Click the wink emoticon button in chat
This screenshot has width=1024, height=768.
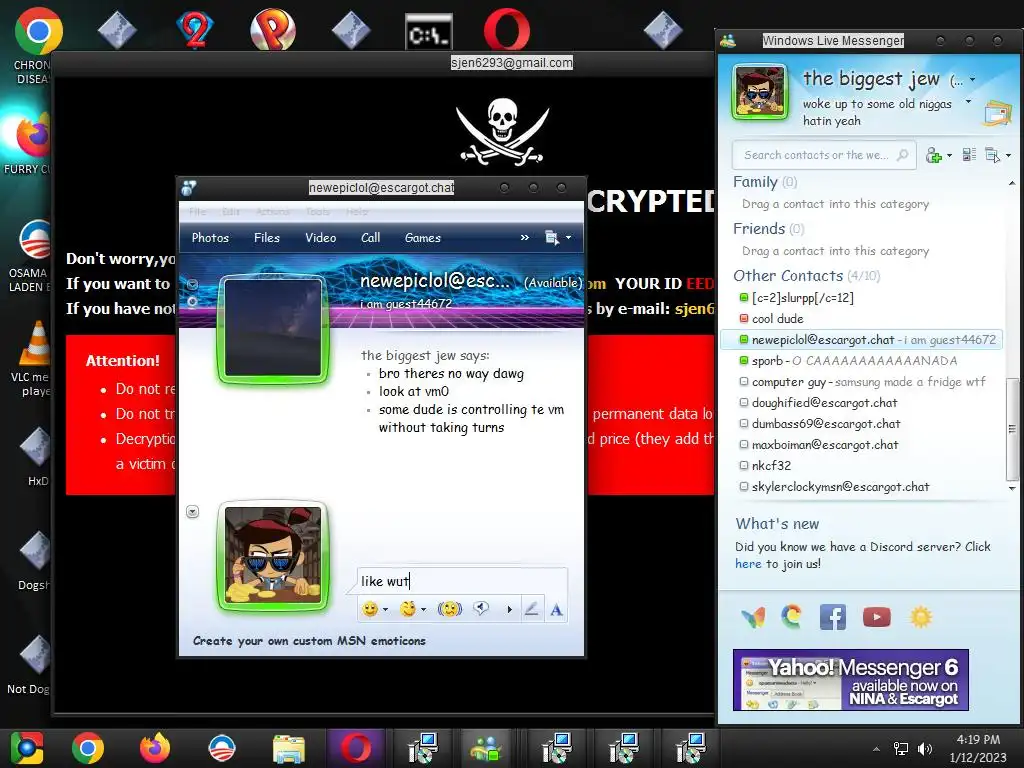408,609
